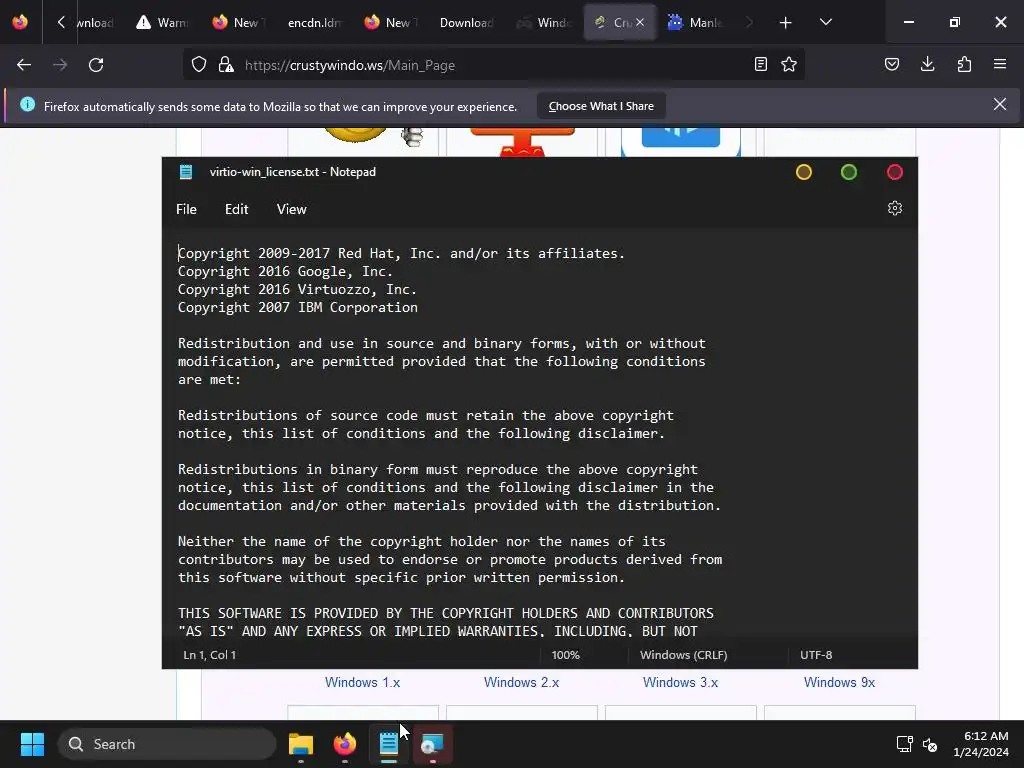This screenshot has width=1024, height=768.
Task: Toggle Reader View icon in address bar
Action: (760, 64)
